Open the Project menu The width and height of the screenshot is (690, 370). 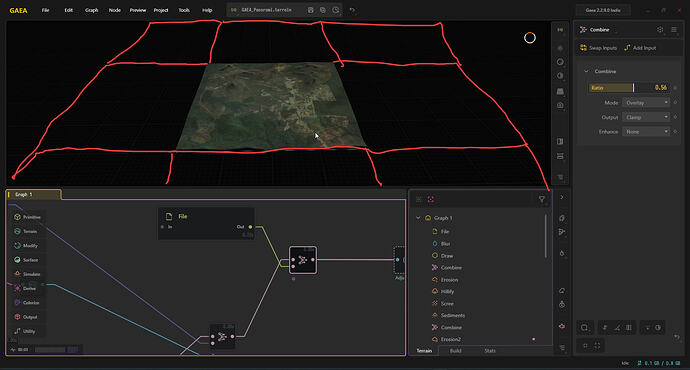click(x=161, y=10)
